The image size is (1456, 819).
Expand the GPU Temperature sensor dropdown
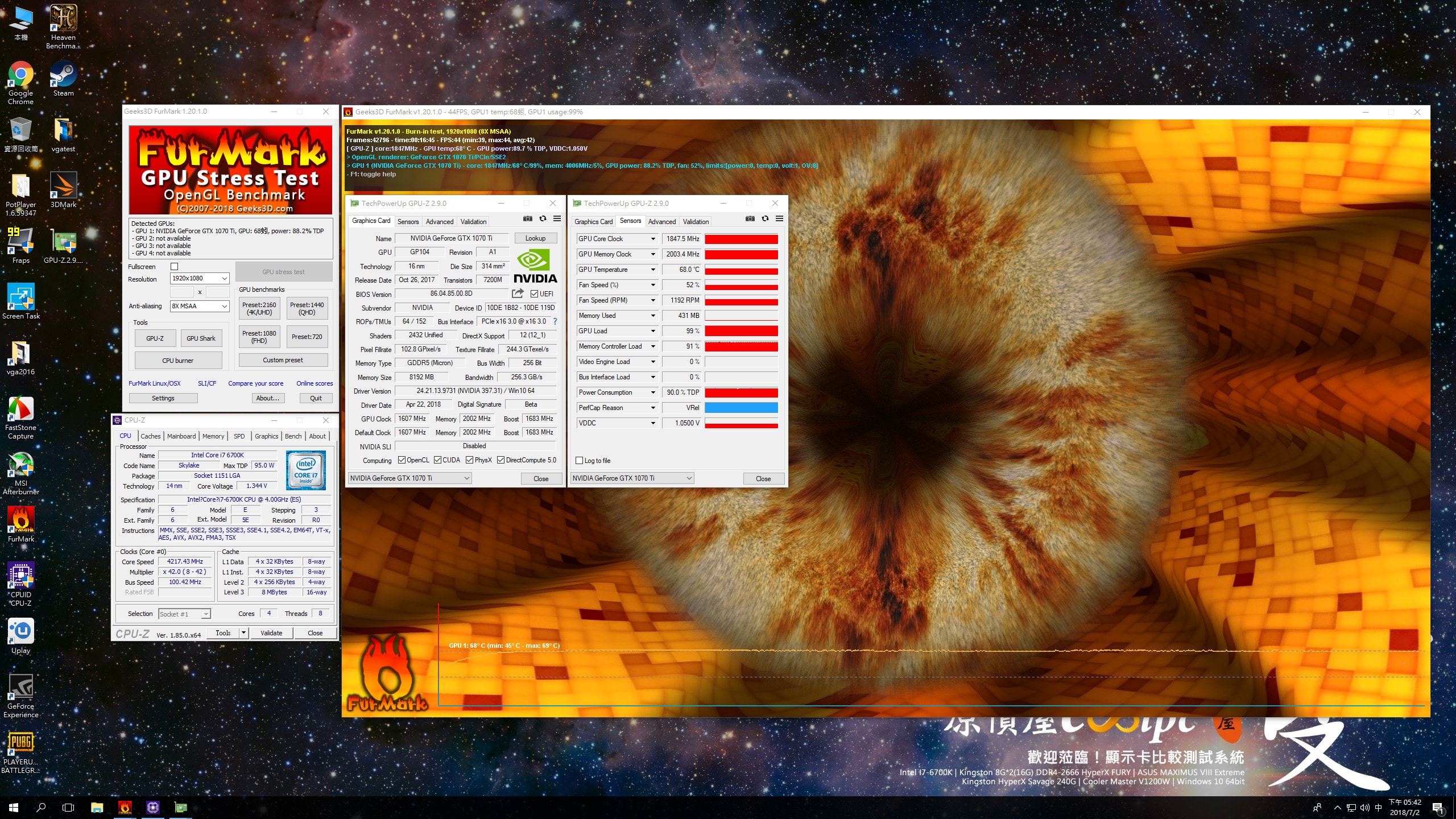pos(653,270)
